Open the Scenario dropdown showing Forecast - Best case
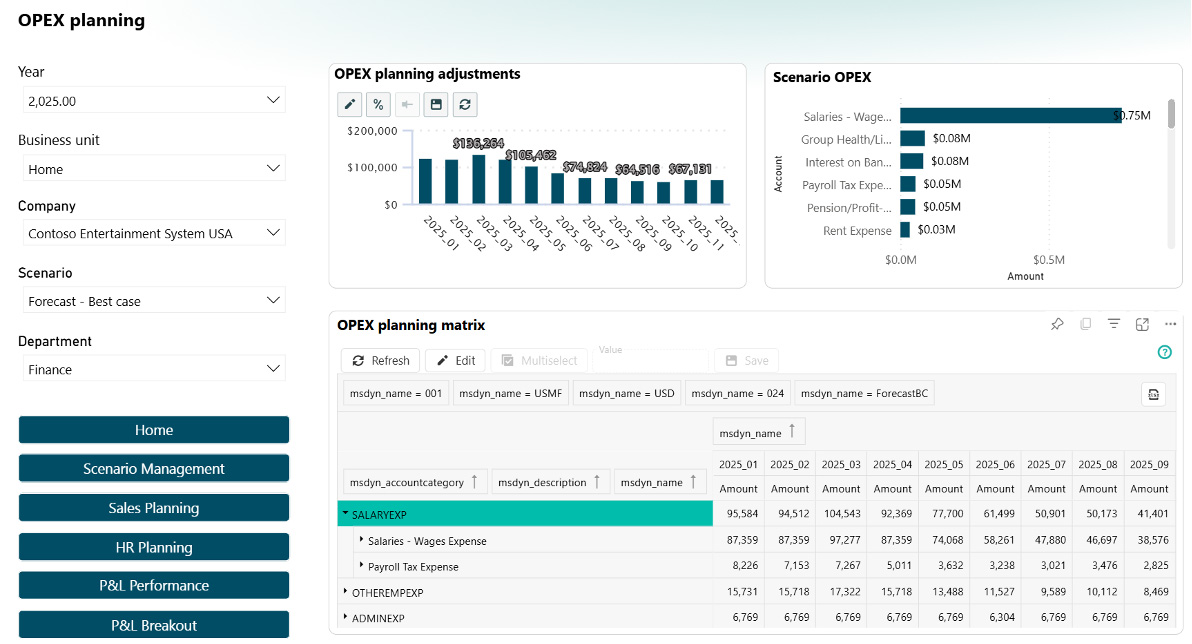Screen dimensions: 1192x644 pos(153,301)
